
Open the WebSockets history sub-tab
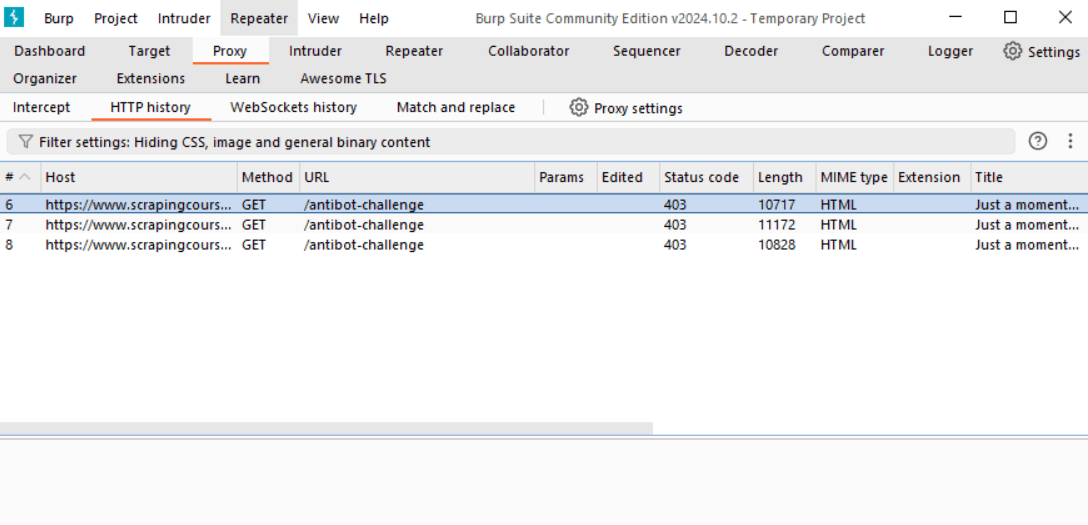294,107
